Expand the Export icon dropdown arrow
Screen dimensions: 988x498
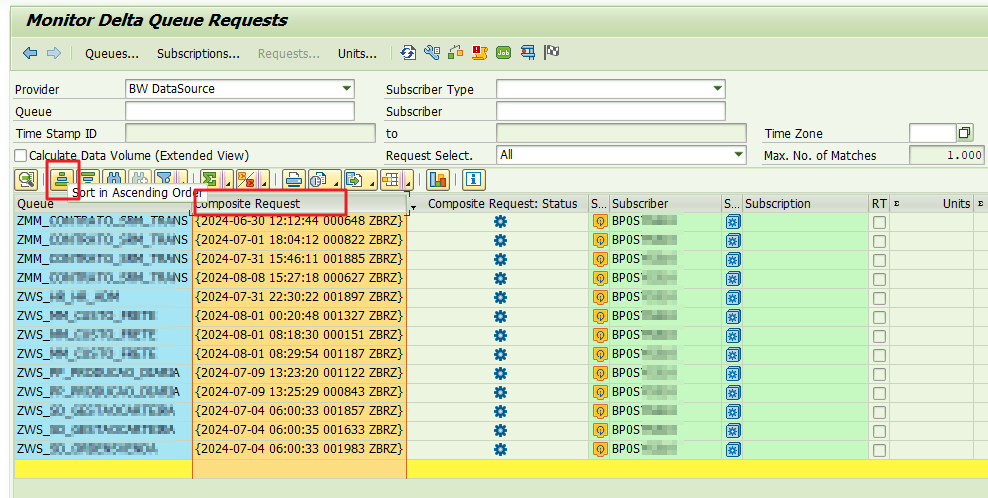[x=370, y=180]
